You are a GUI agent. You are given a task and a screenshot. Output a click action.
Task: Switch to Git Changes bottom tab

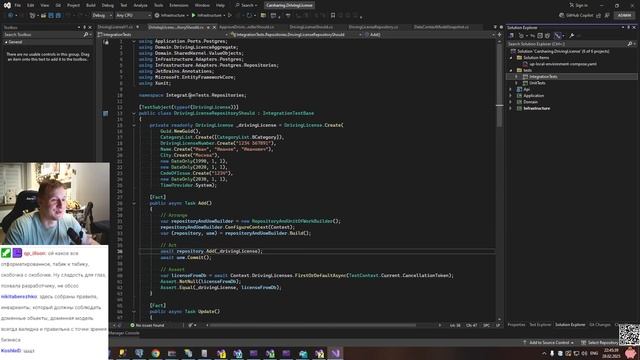point(600,325)
